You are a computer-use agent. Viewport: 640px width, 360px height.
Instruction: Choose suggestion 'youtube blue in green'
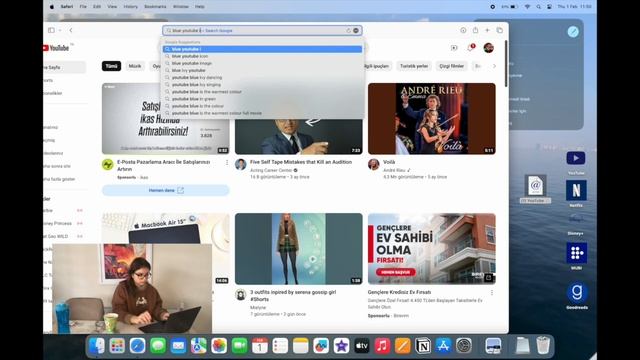(x=262, y=99)
